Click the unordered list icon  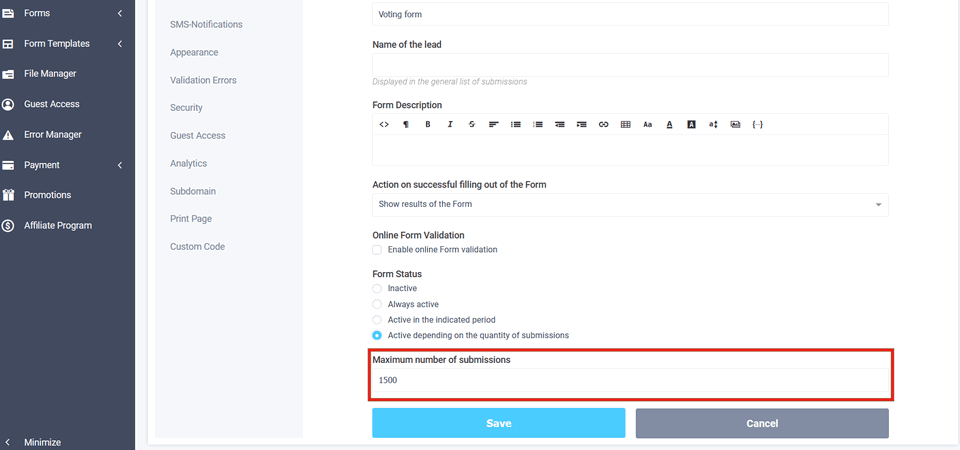516,124
